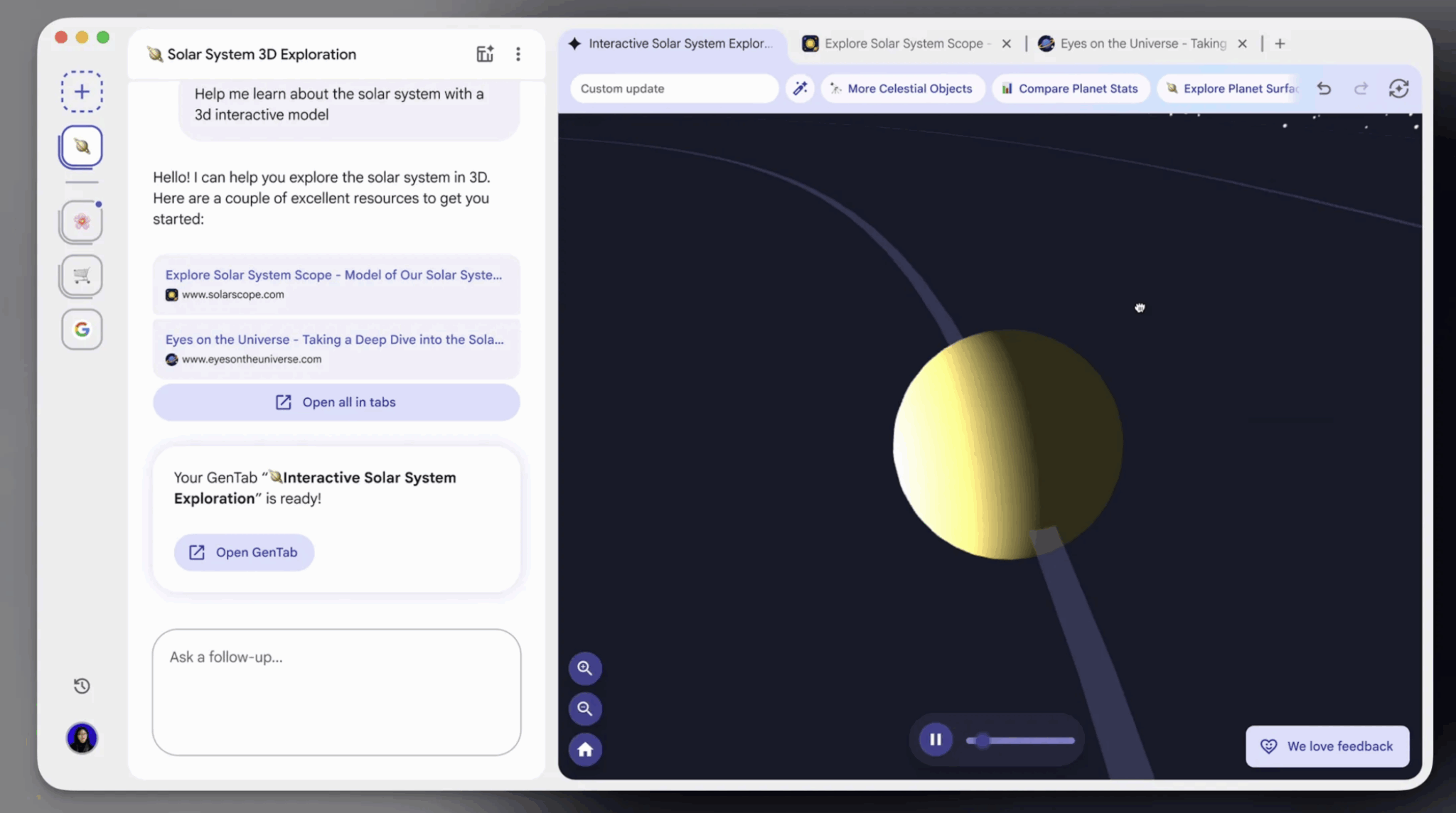Open the three-dot menu for the conversation
1456x813 pixels.
coord(519,54)
